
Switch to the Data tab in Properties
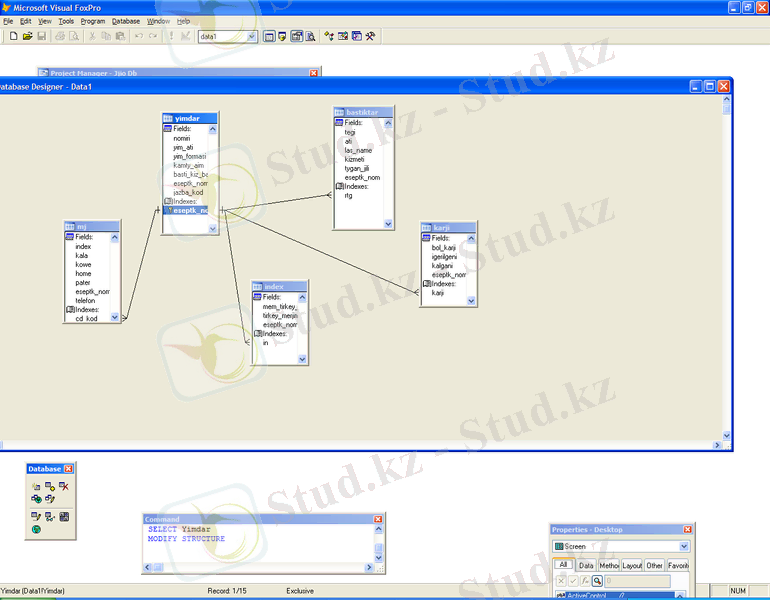tap(586, 565)
